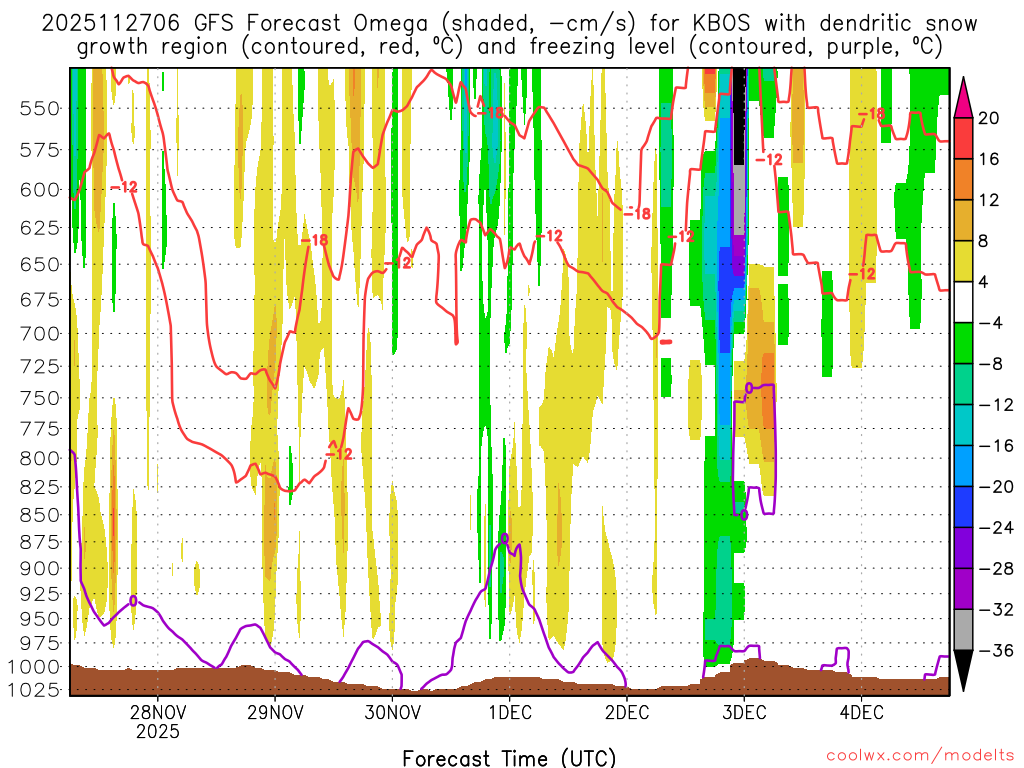
Task: Click the purple 0 freezing label near 1DEC
Action: coord(504,538)
